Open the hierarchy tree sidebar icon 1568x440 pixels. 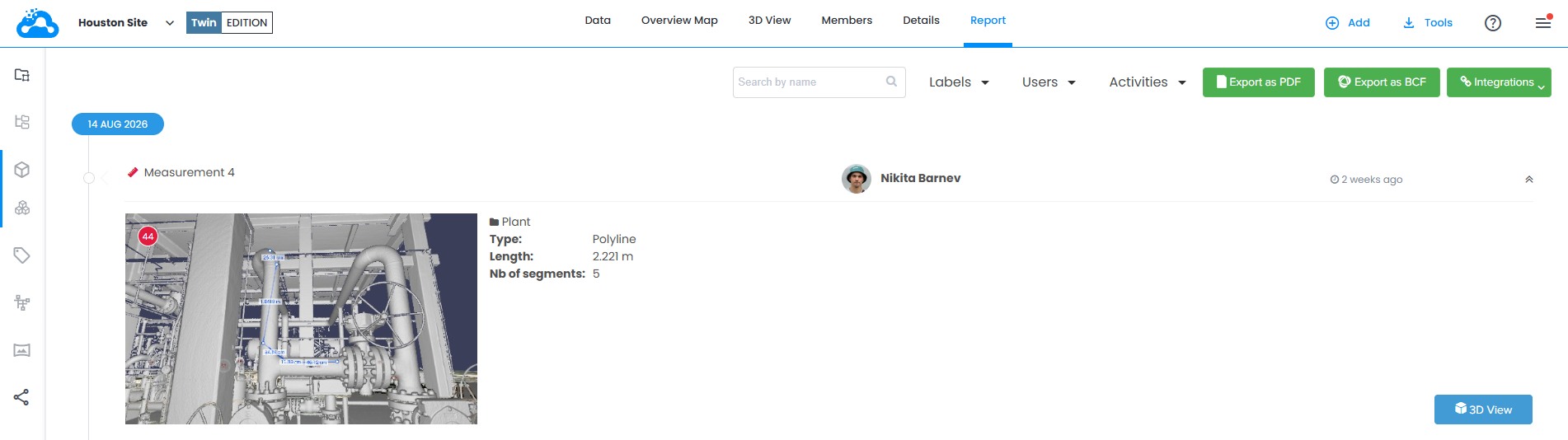pos(22,122)
